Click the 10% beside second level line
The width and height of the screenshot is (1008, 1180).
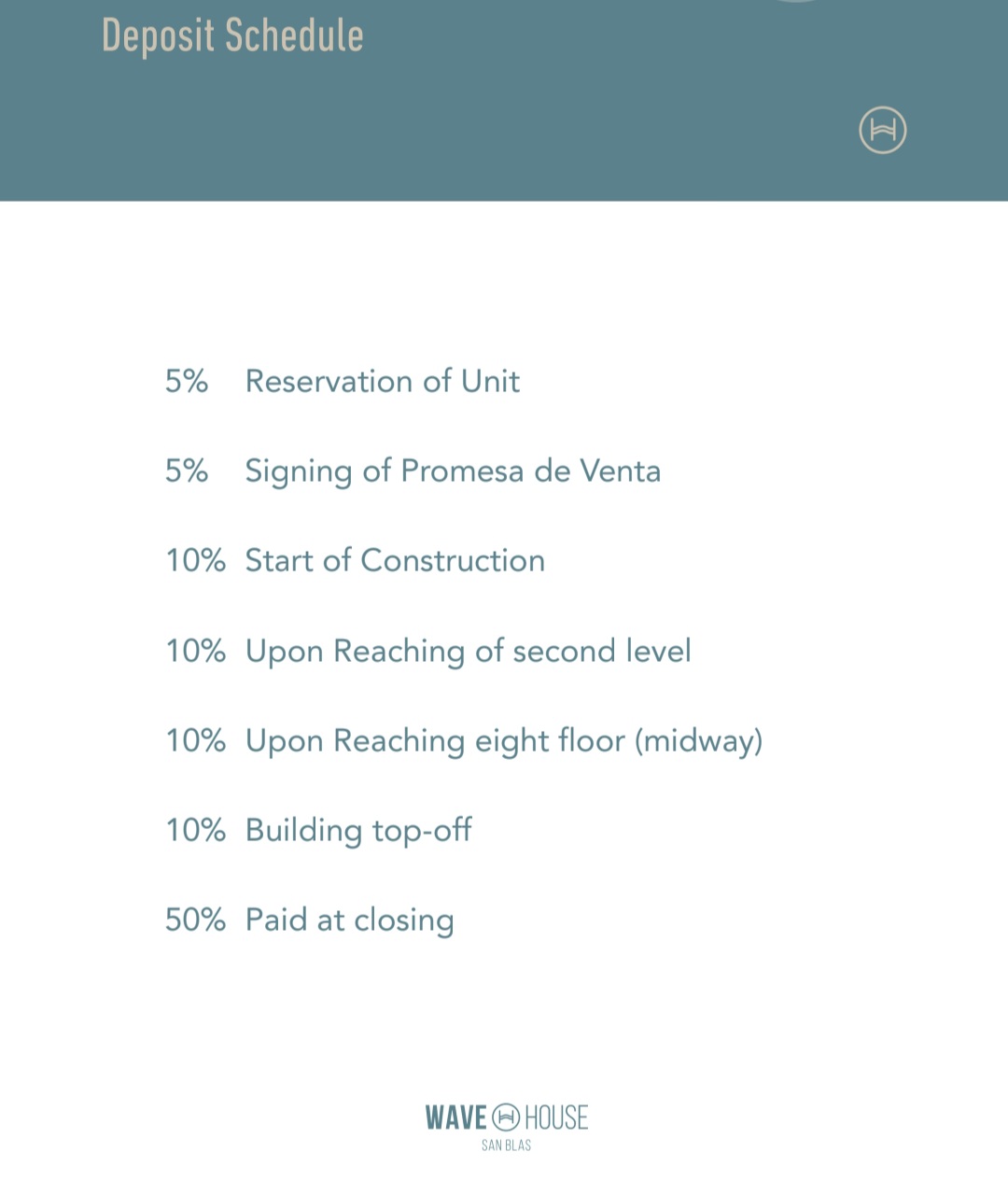195,651
